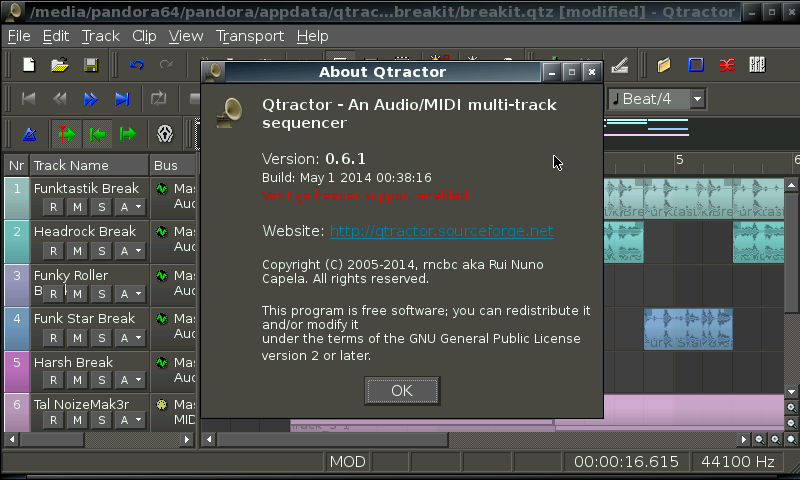Undo last action with blue arrow icon
Screen dimensions: 800x480
[x=136, y=65]
